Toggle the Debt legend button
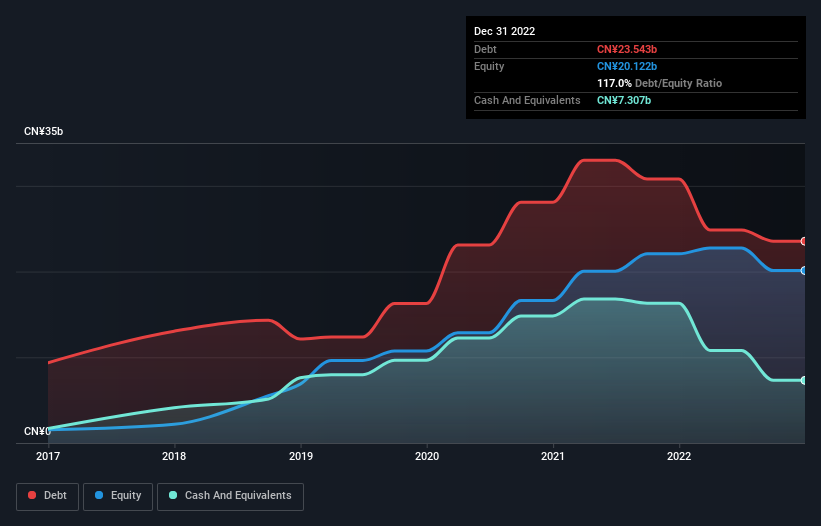The height and width of the screenshot is (526, 821). coord(47,496)
